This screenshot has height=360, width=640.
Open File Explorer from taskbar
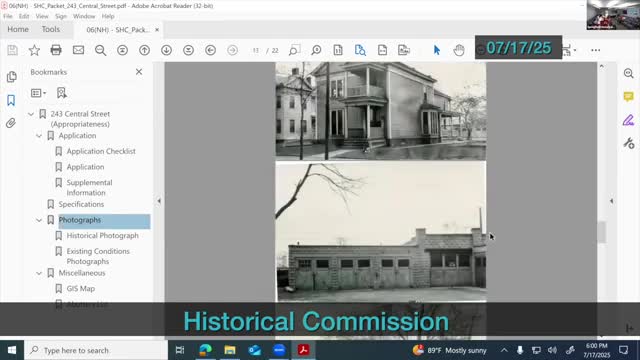pyautogui.click(x=230, y=350)
